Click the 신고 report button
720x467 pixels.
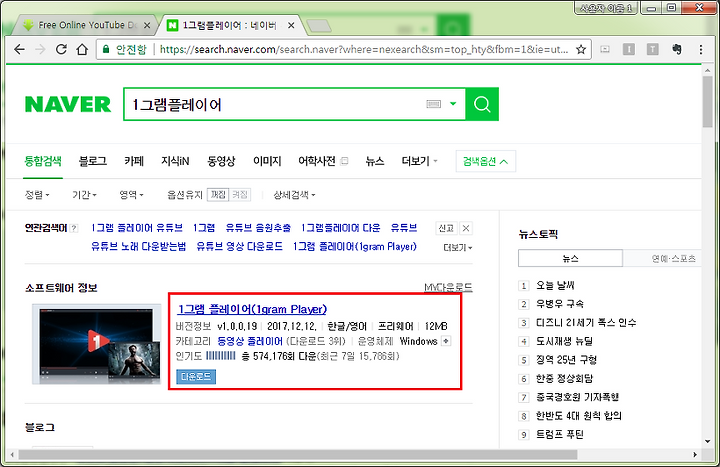[x=446, y=228]
